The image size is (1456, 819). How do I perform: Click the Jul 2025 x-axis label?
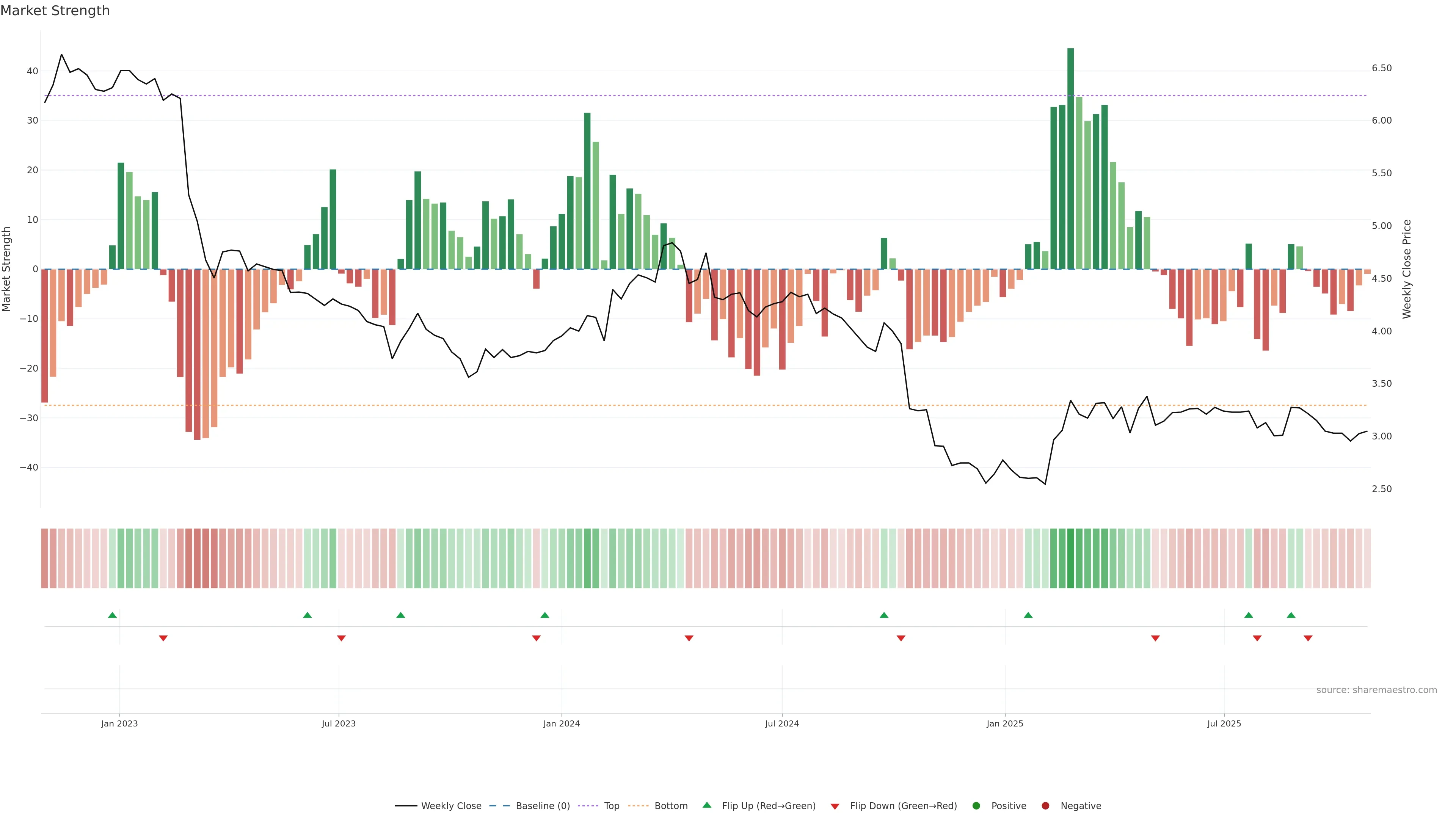pyautogui.click(x=1224, y=723)
